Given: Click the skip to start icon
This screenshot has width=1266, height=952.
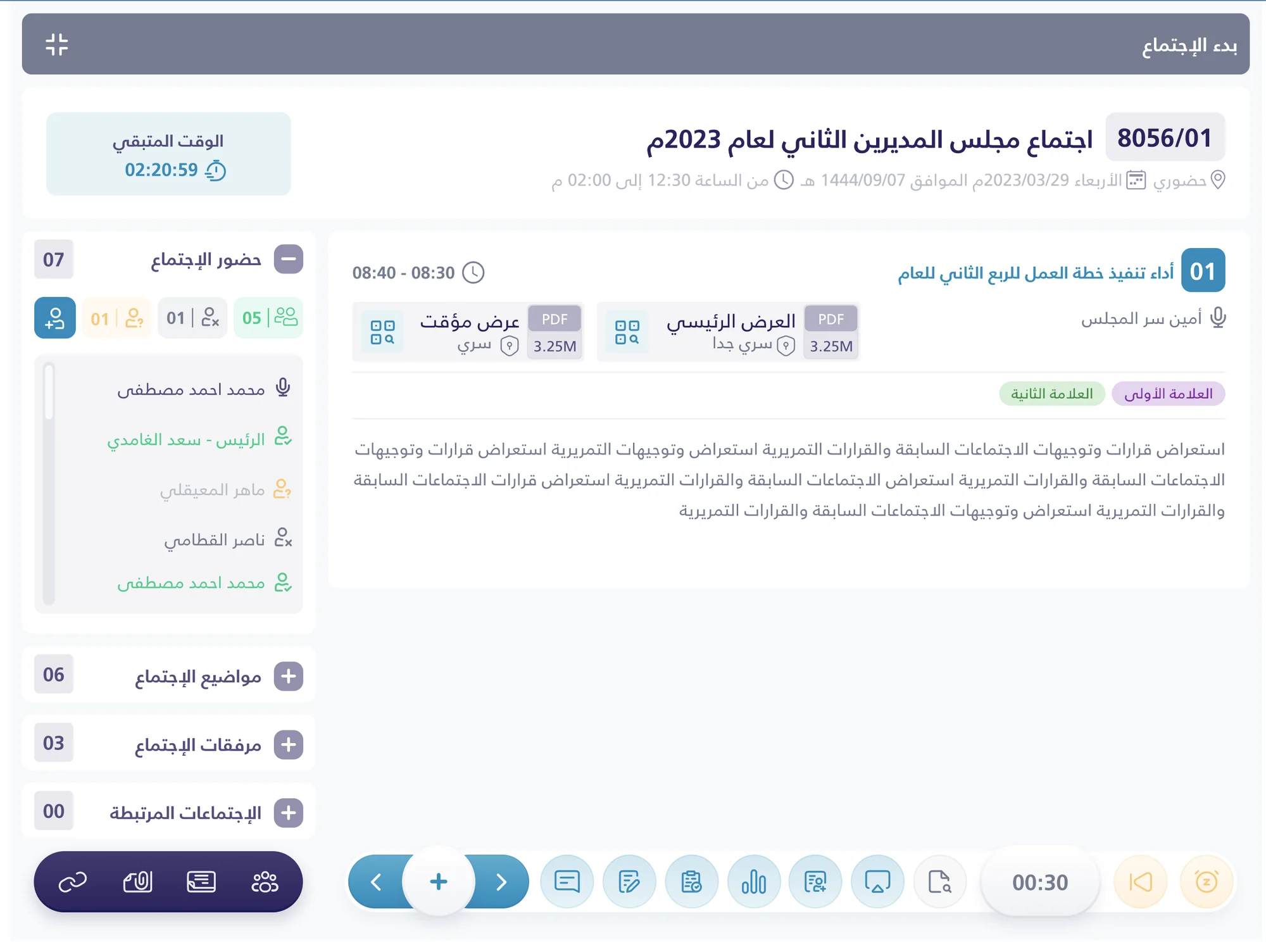Looking at the screenshot, I should tap(1141, 882).
